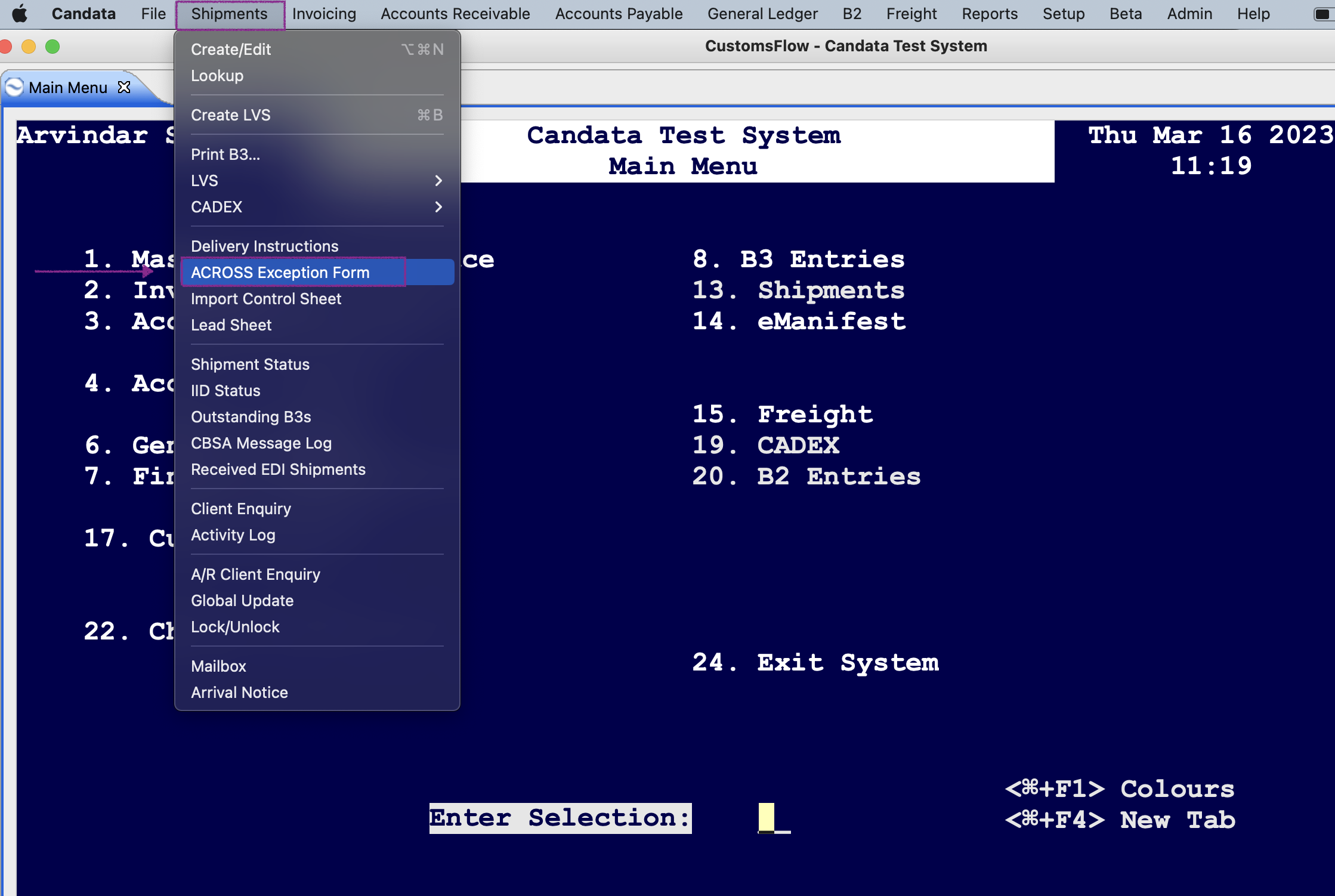Image resolution: width=1335 pixels, height=896 pixels.
Task: Open Client Enquiry menu entry
Action: point(317,508)
